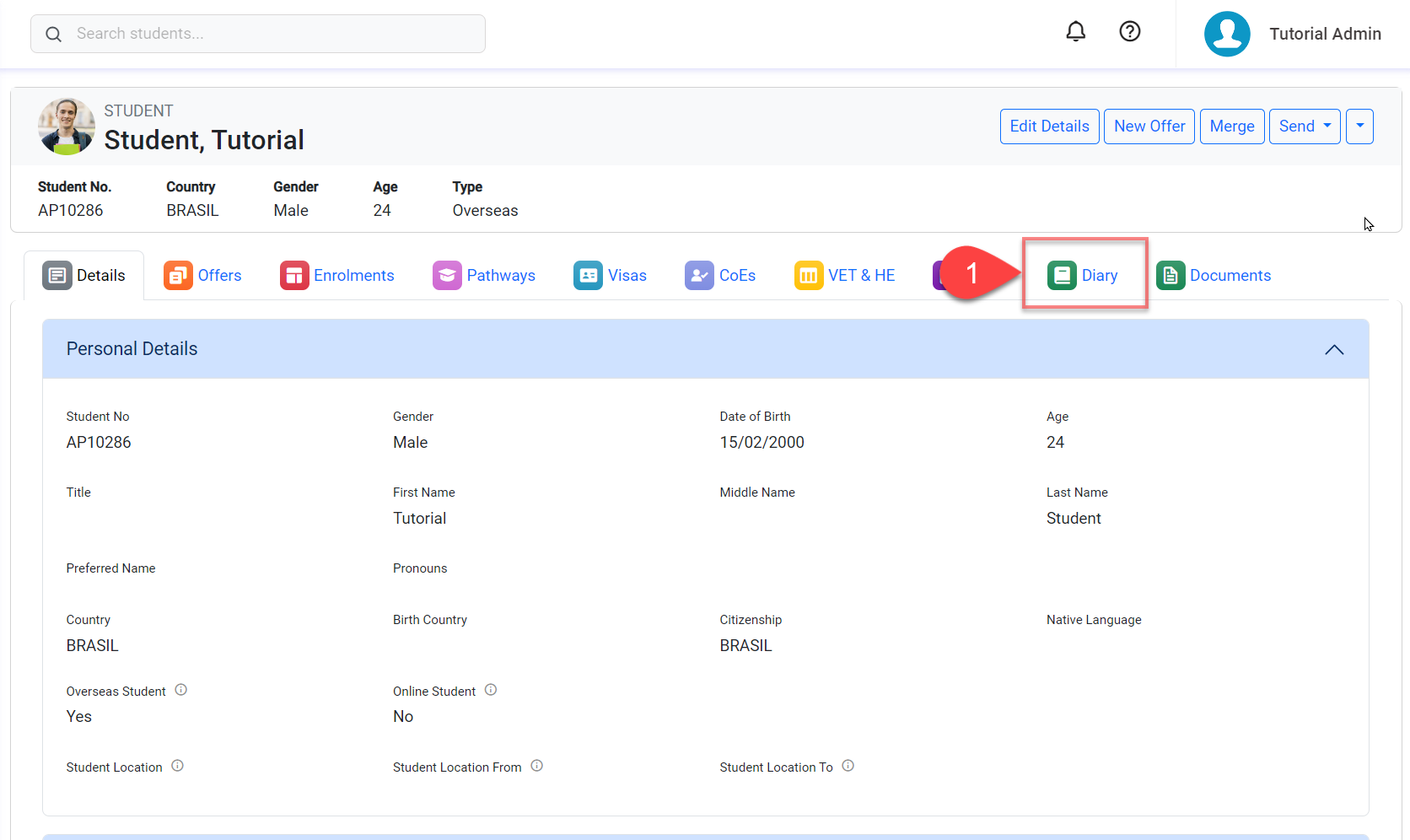This screenshot has width=1410, height=840.
Task: Show Student Location info icon
Action: [x=178, y=766]
